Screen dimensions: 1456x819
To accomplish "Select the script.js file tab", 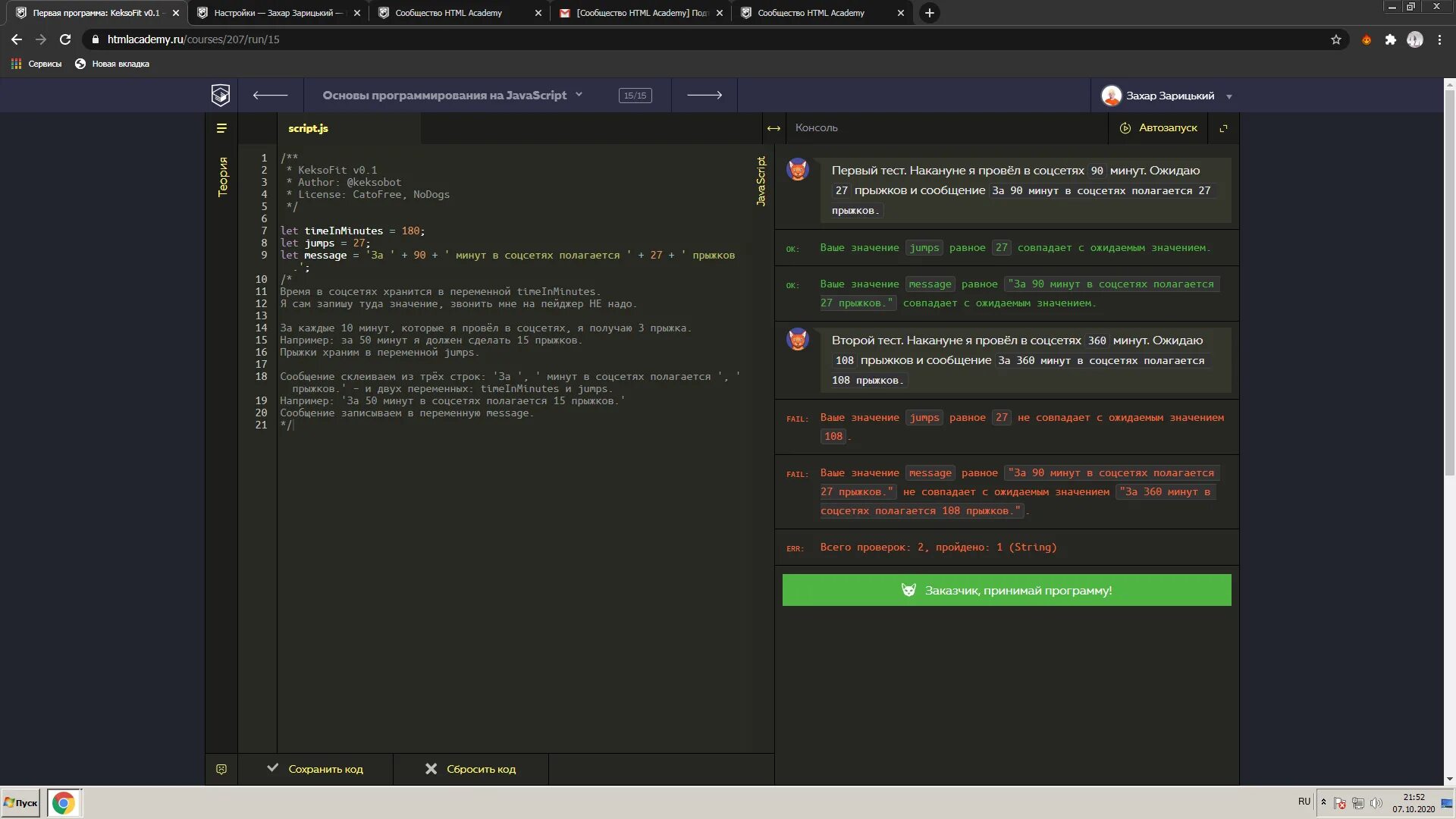I will click(308, 128).
